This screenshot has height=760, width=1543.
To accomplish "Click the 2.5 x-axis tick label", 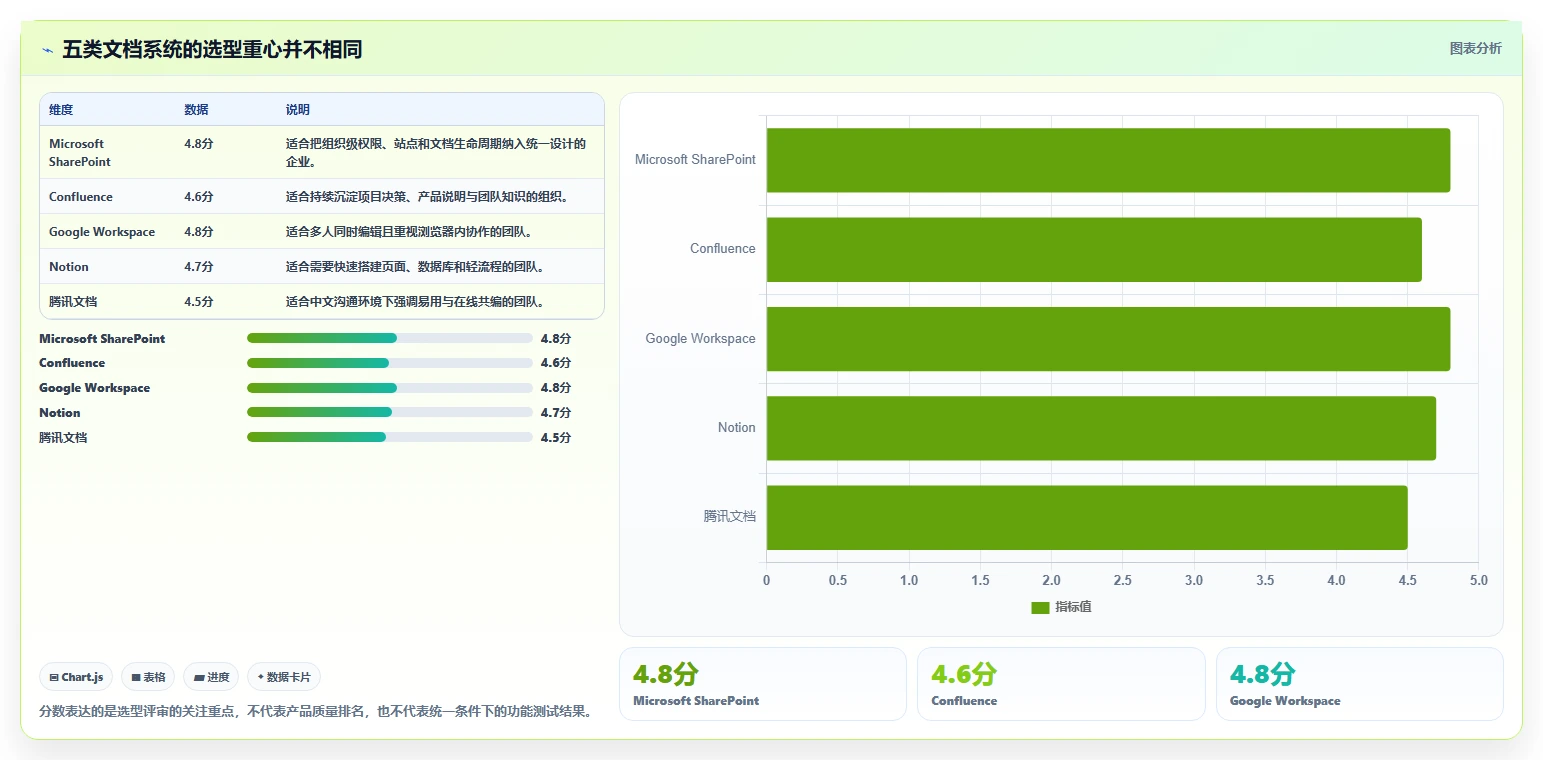I will pos(1122,581).
